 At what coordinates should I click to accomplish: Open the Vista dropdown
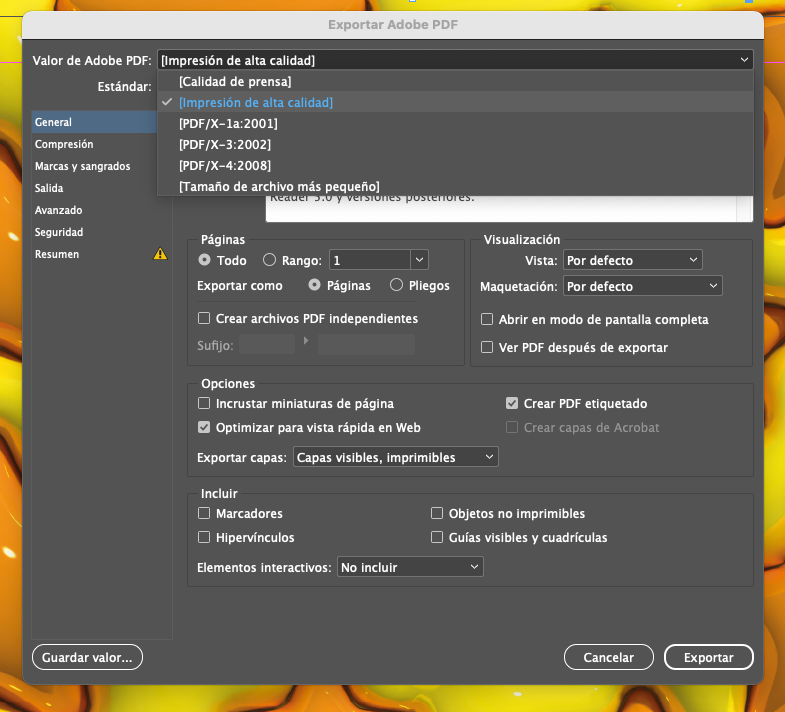[632, 260]
